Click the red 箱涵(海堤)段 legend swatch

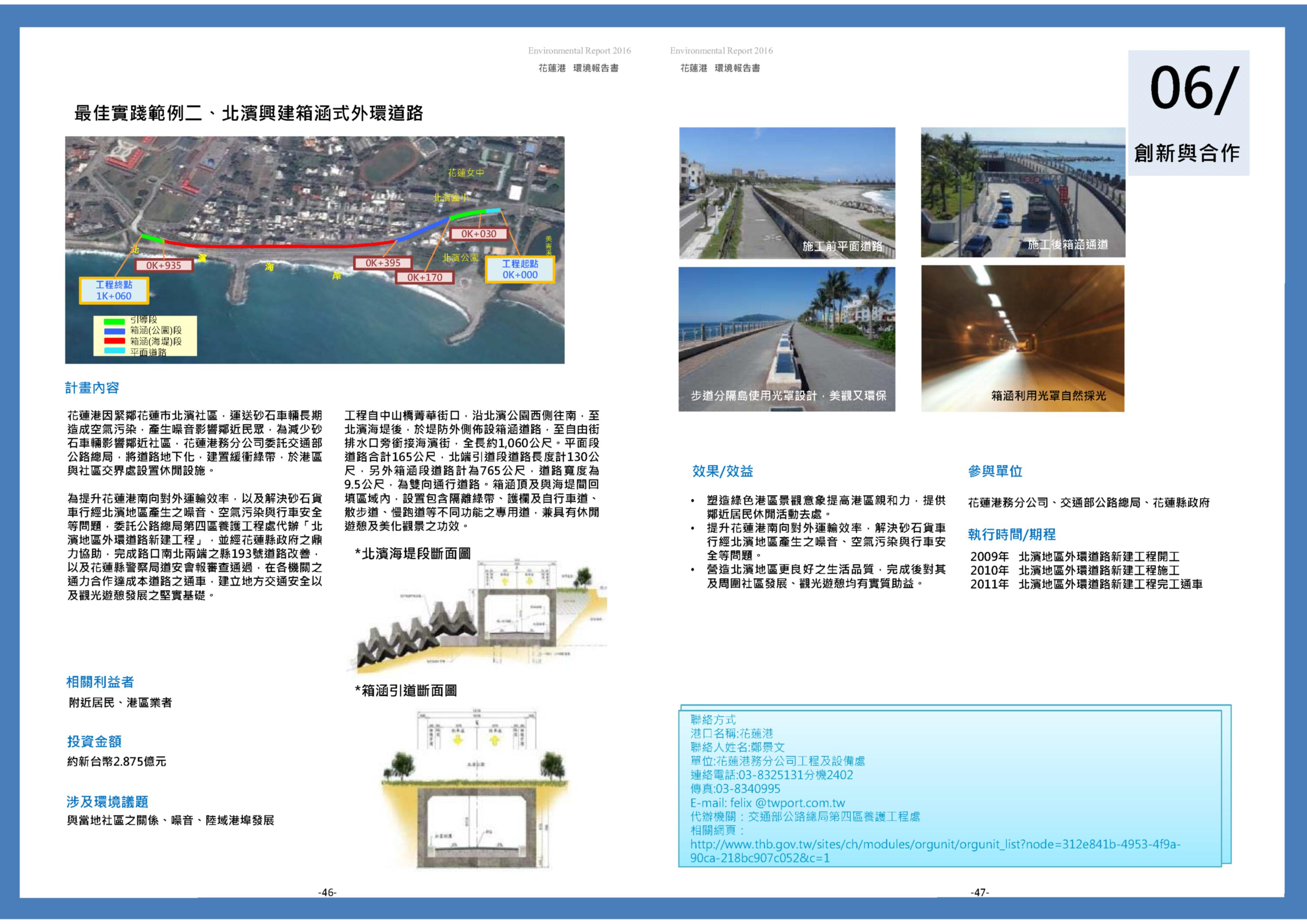114,341
